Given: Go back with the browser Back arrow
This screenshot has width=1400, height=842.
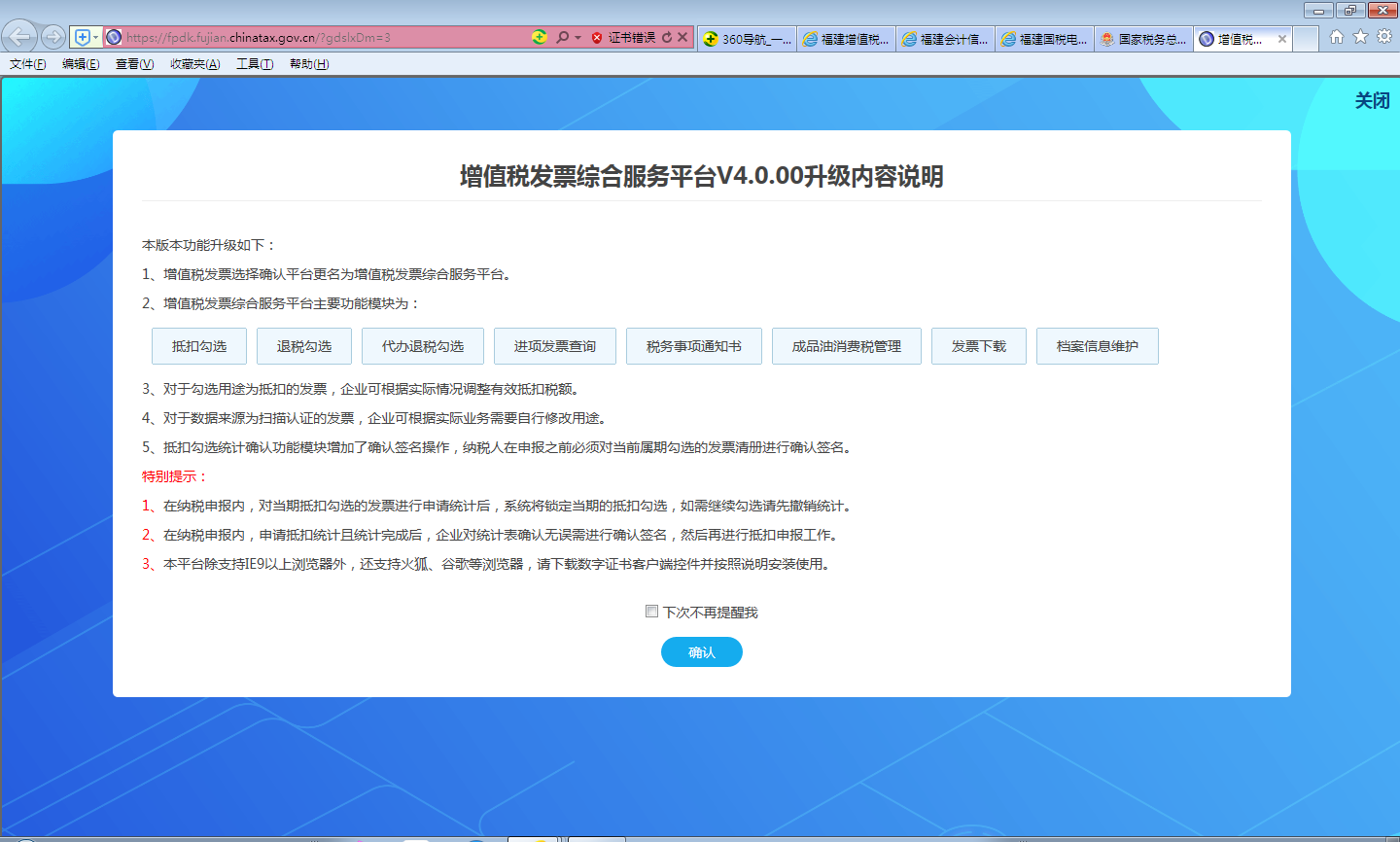Looking at the screenshot, I should point(19,38).
